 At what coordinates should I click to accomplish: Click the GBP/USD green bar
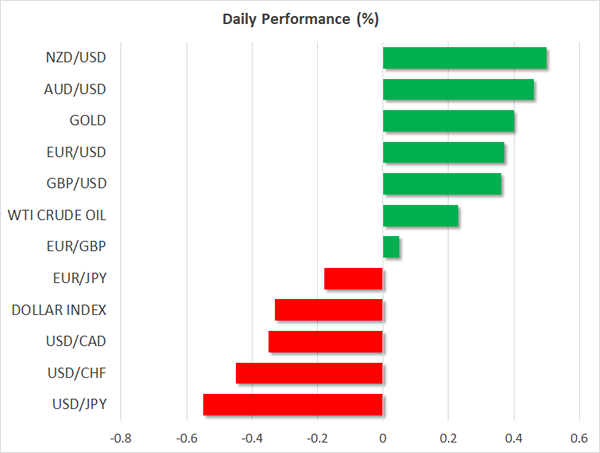[x=442, y=184]
